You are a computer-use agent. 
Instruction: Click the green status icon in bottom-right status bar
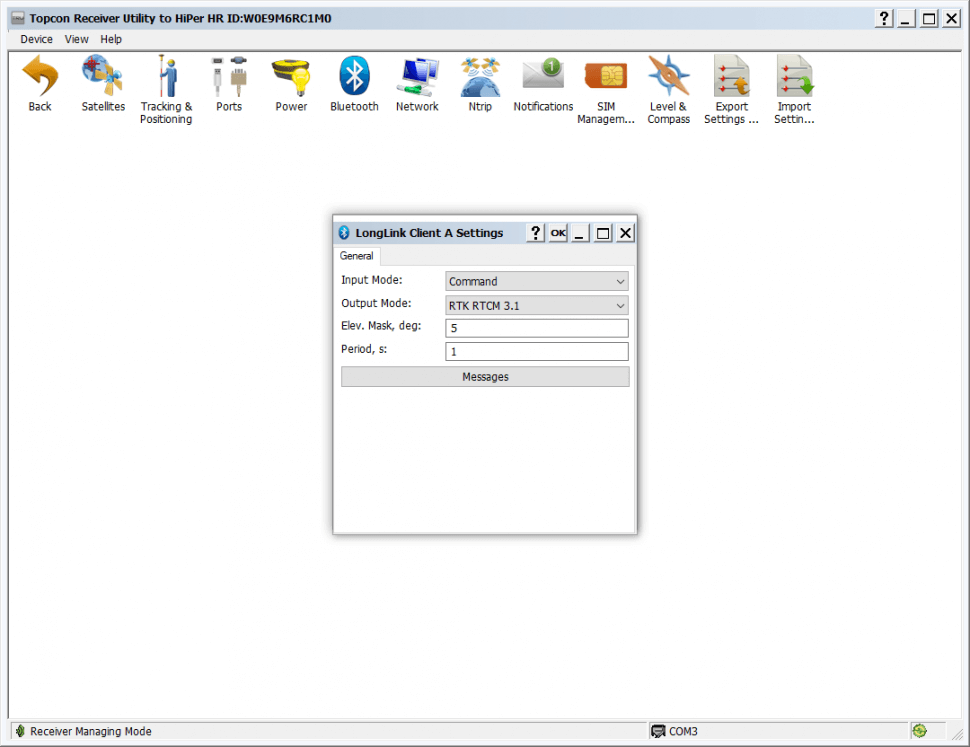920,731
